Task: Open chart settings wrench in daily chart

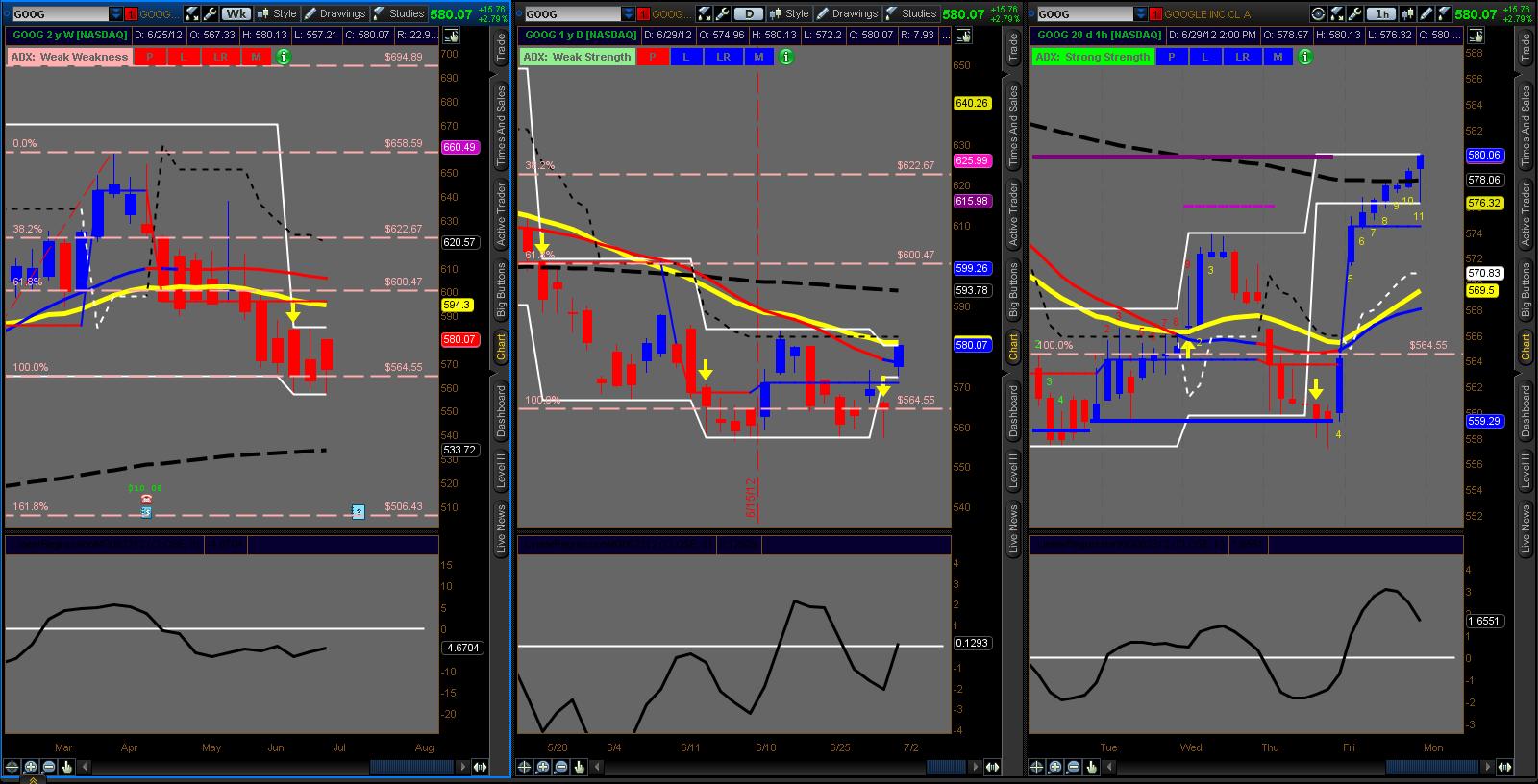Action: coord(722,13)
